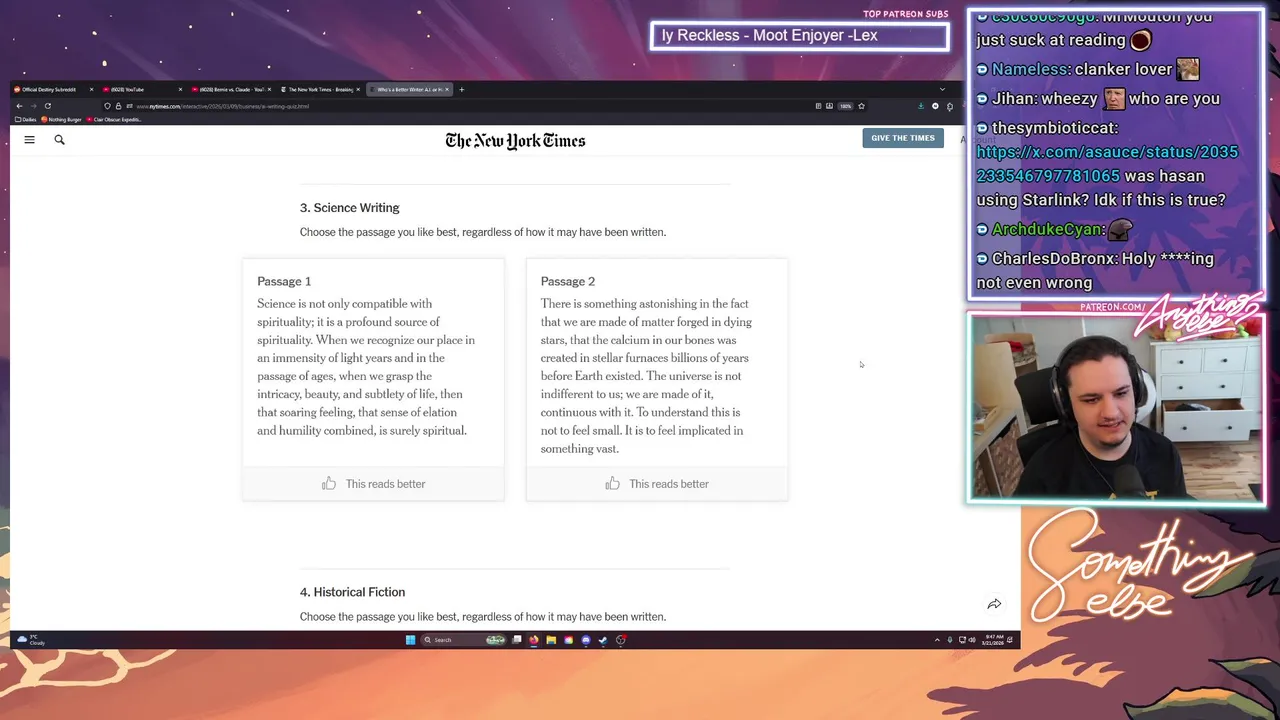Switch to Official Destiny Subreddit tab
Screen dimensions: 1280x720
click(x=50, y=90)
